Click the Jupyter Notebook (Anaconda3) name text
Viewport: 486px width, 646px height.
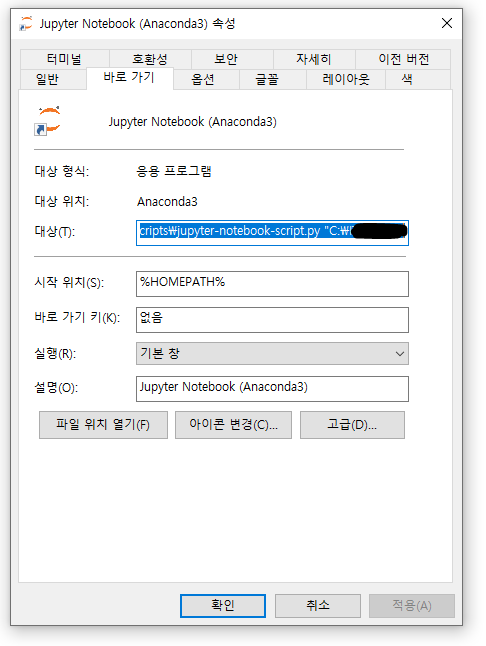pyautogui.click(x=193, y=122)
